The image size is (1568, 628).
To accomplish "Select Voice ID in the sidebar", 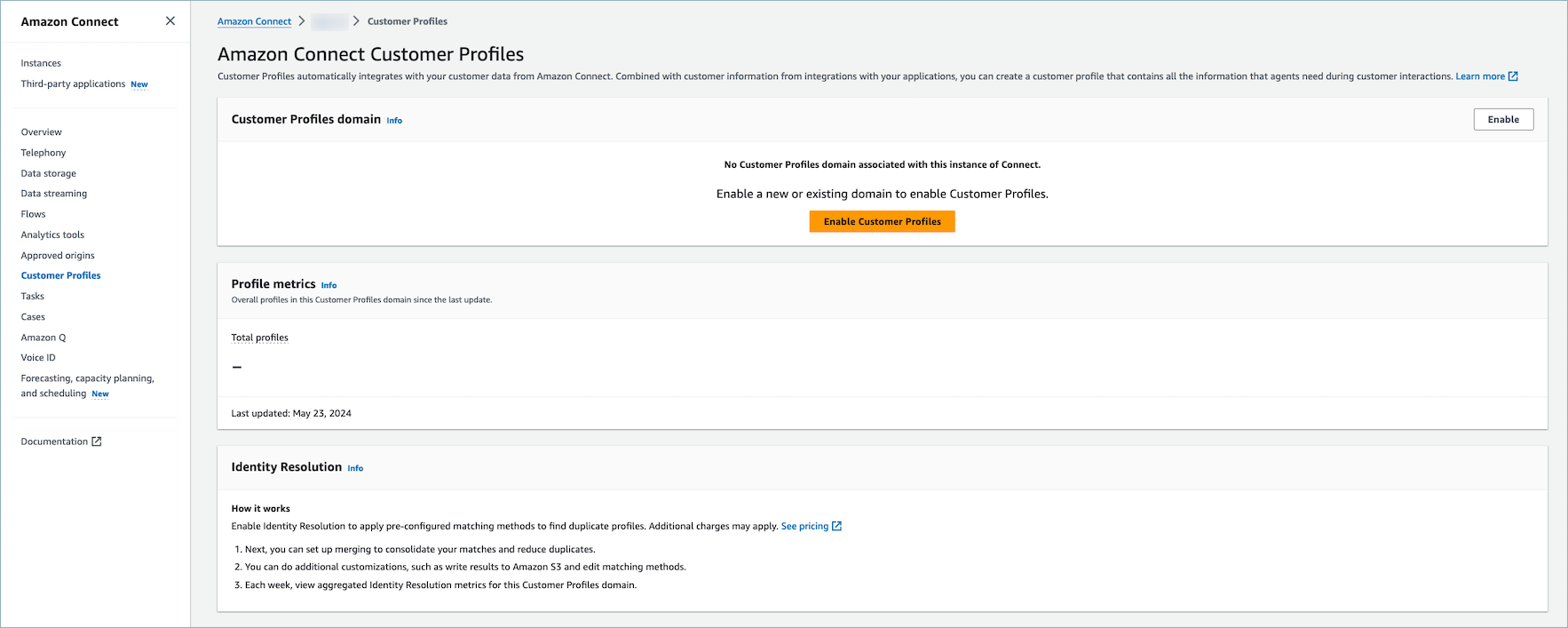I will pyautogui.click(x=38, y=358).
